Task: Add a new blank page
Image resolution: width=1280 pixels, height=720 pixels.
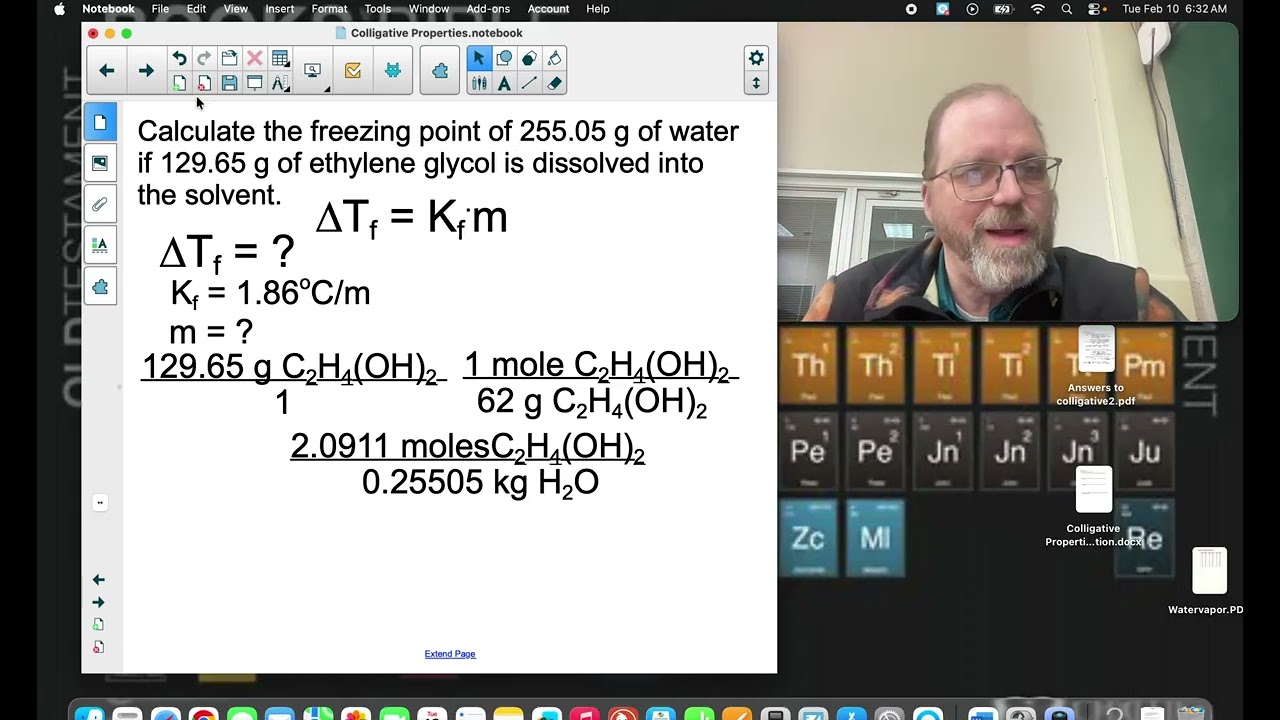Action: point(179,84)
